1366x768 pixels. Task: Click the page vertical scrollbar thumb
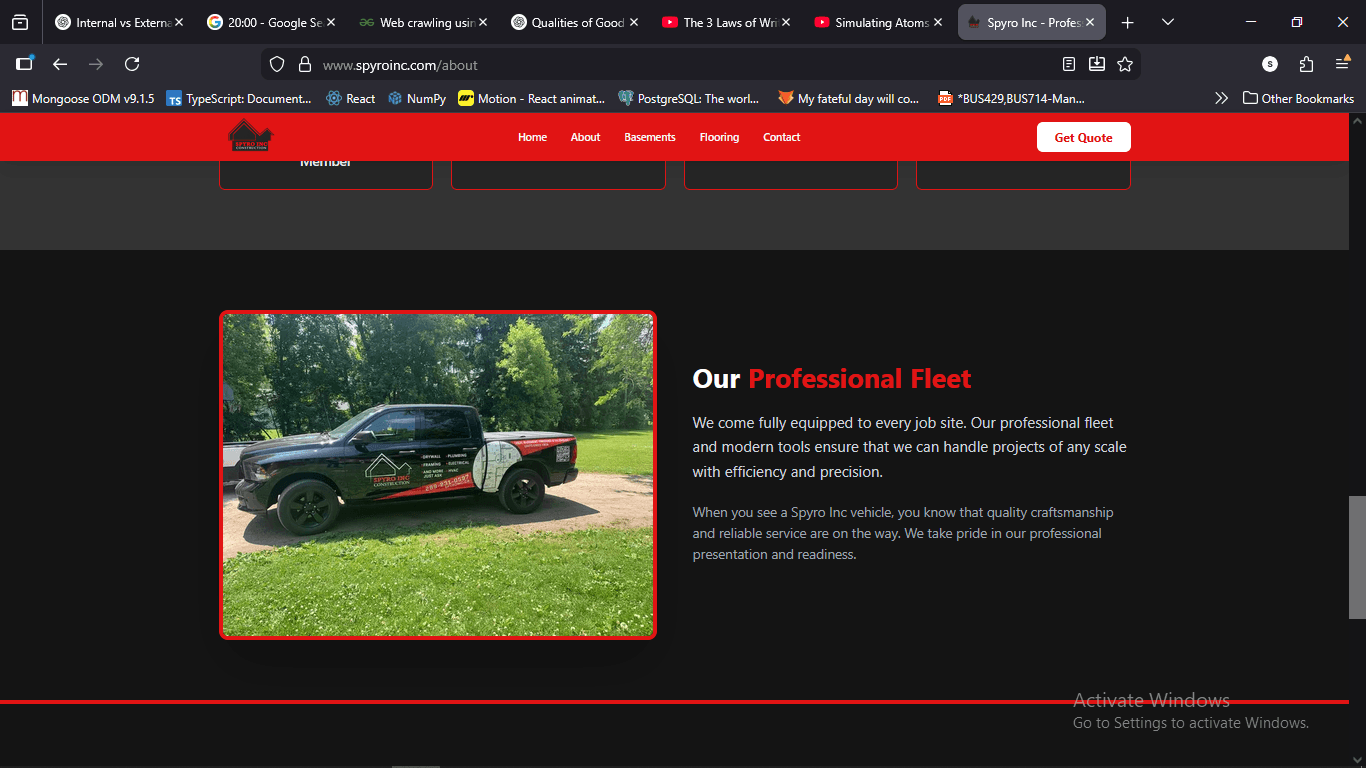point(1357,557)
